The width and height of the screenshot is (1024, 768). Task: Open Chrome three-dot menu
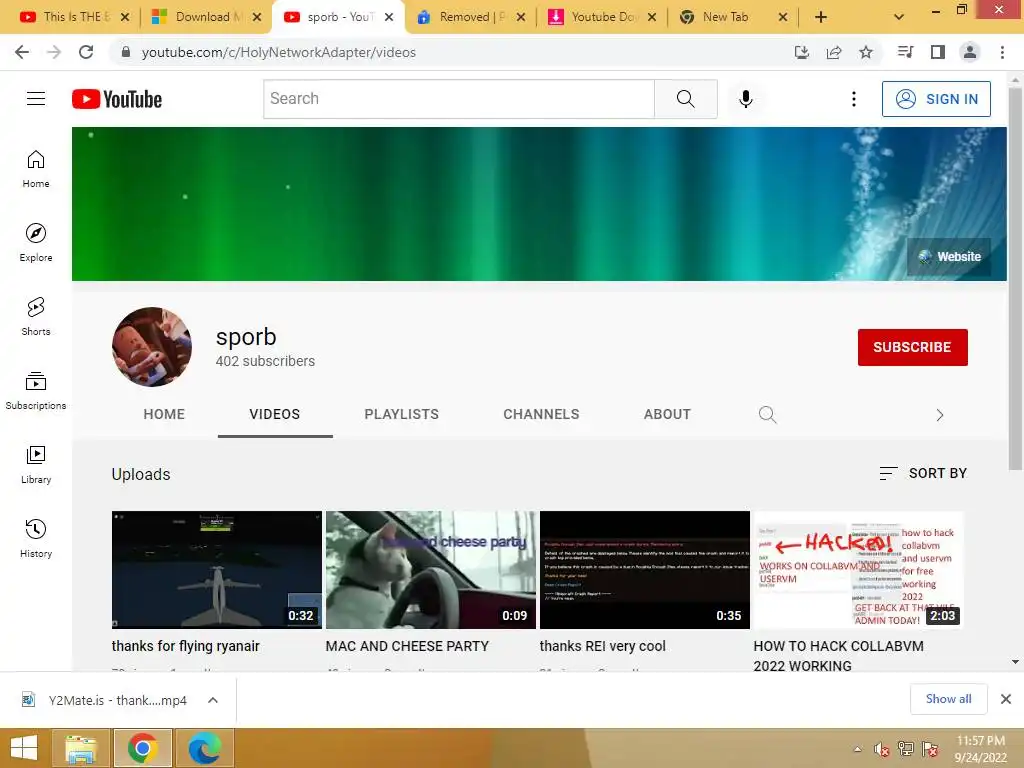1002,52
